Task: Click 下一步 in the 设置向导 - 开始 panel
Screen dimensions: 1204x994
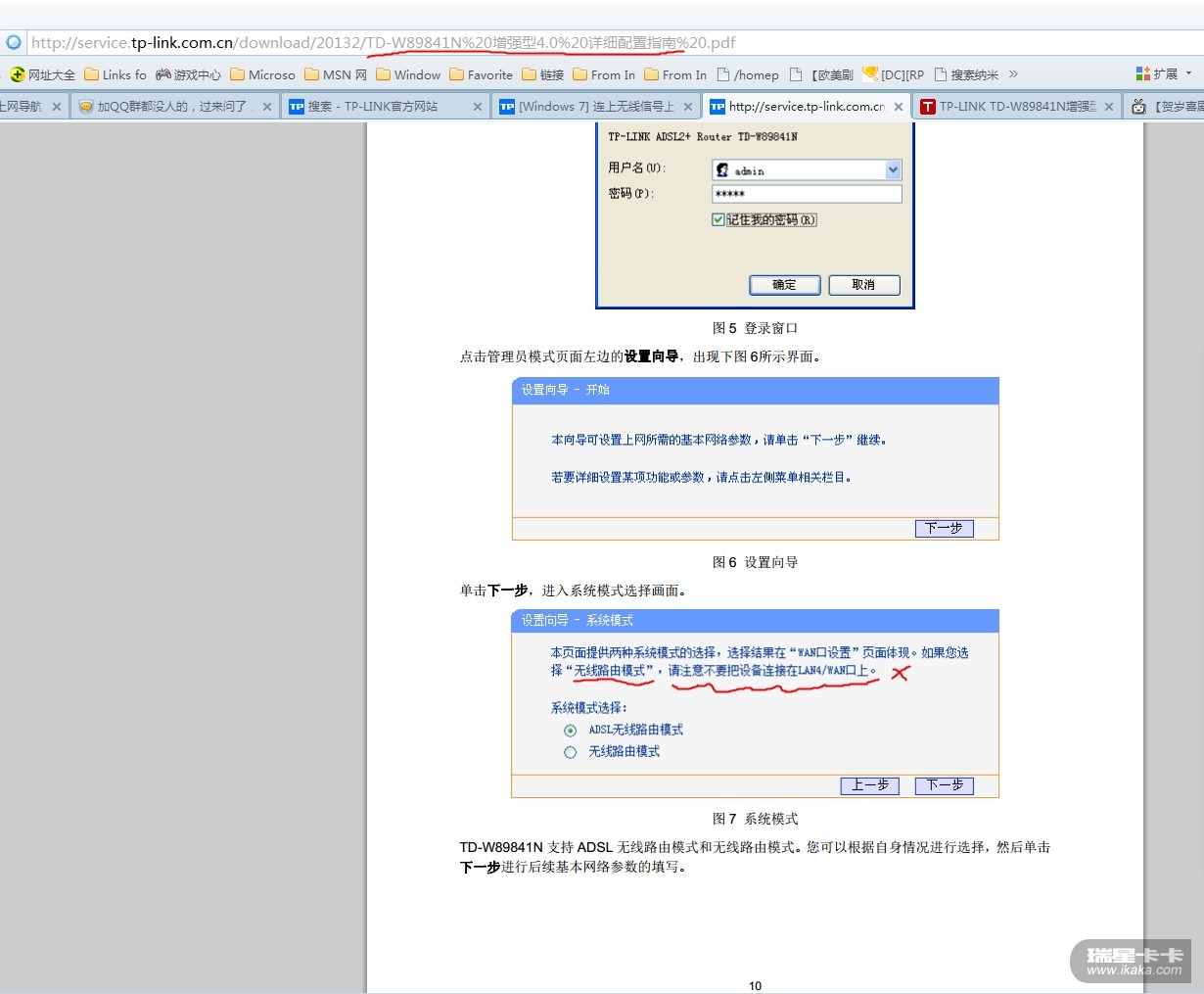Action: (x=944, y=528)
